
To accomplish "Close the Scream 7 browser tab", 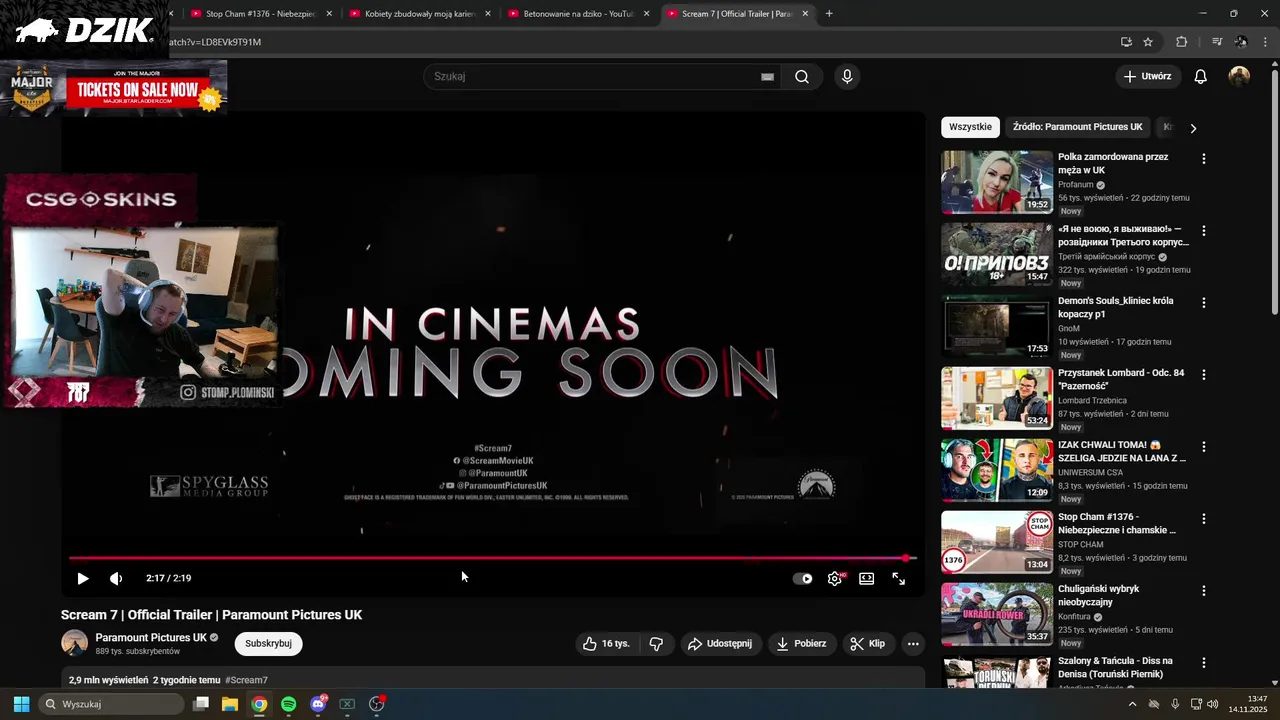I will (804, 14).
